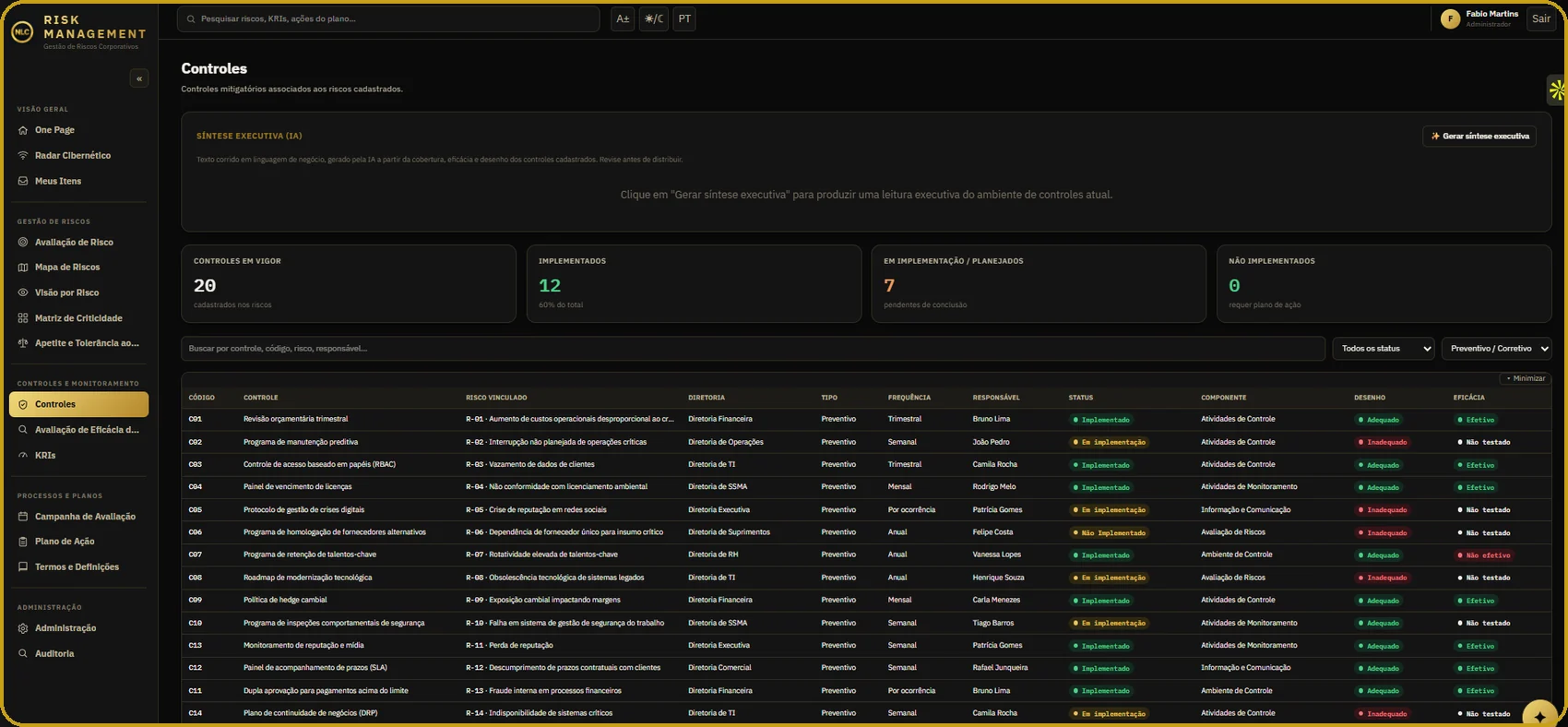The height and width of the screenshot is (727, 1568).
Task: Click the Plano de Ação calendar icon
Action: (x=23, y=542)
